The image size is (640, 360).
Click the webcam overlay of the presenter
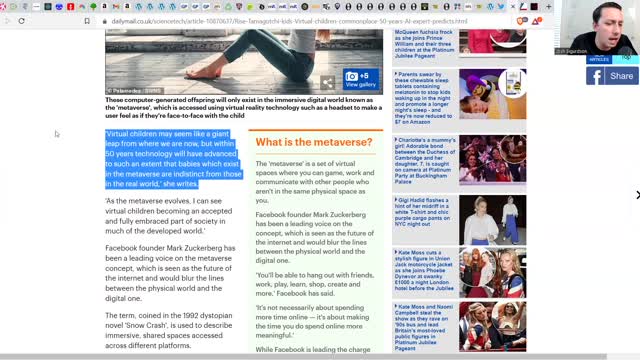pos(598,28)
